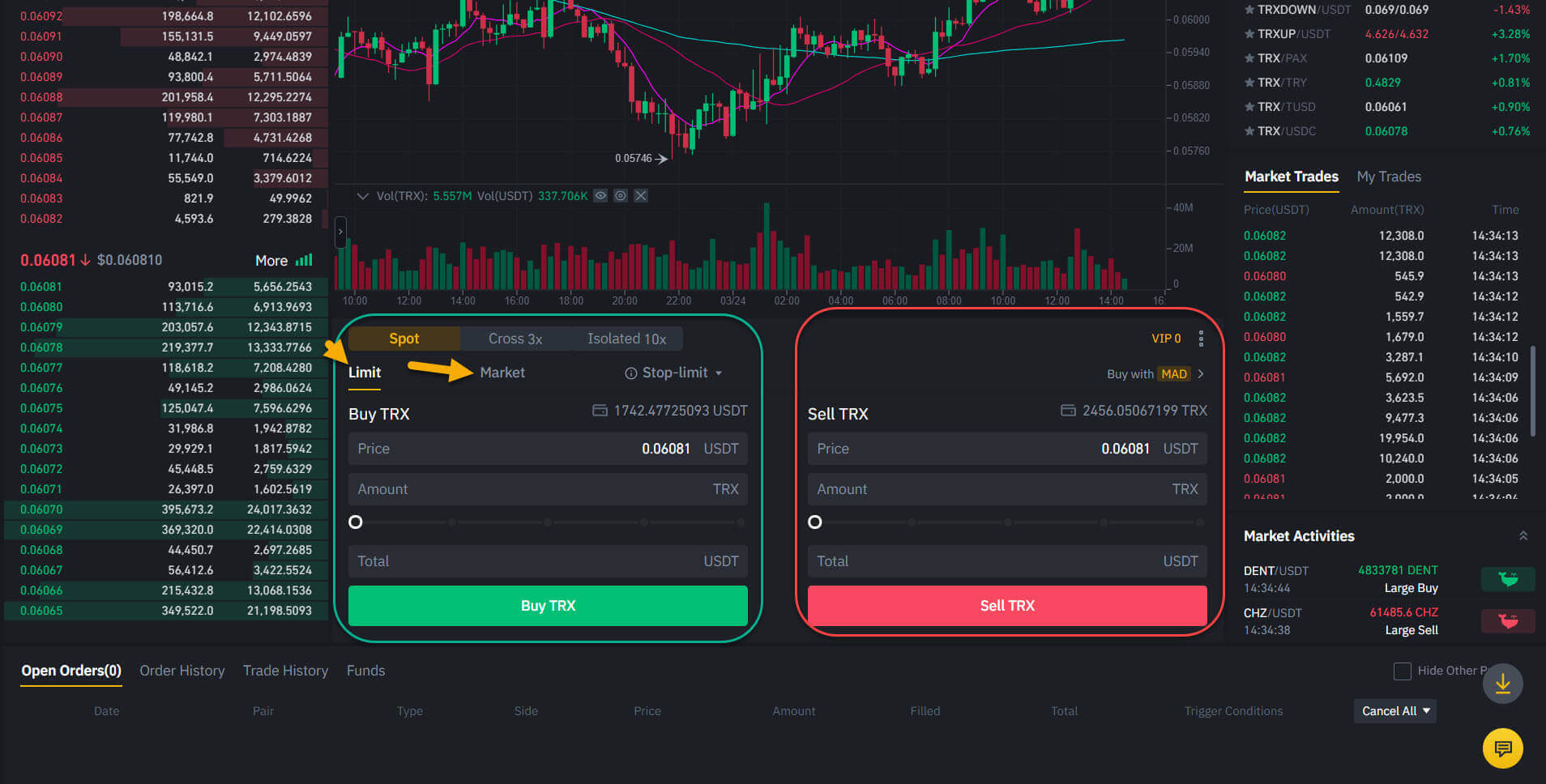Switch to My Trades tab
The width and height of the screenshot is (1546, 784).
point(1389,177)
